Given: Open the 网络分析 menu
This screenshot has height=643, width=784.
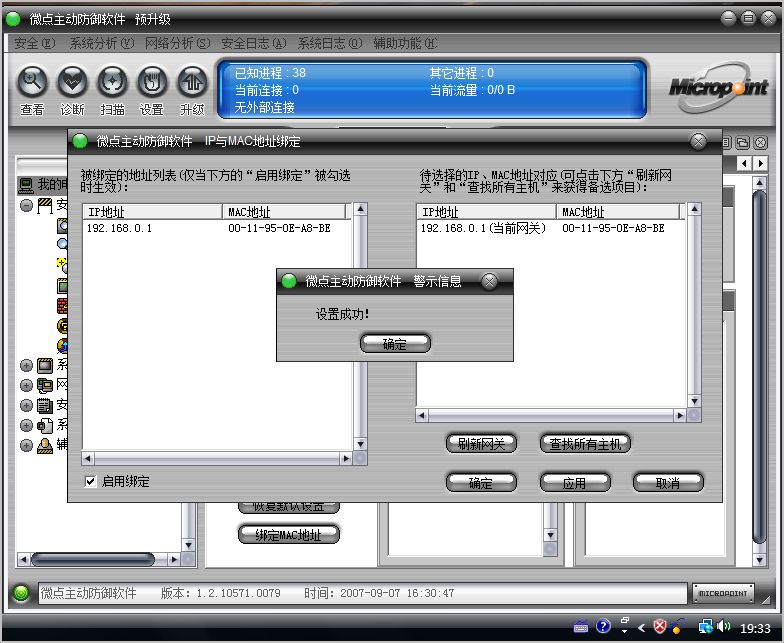Looking at the screenshot, I should (x=178, y=44).
